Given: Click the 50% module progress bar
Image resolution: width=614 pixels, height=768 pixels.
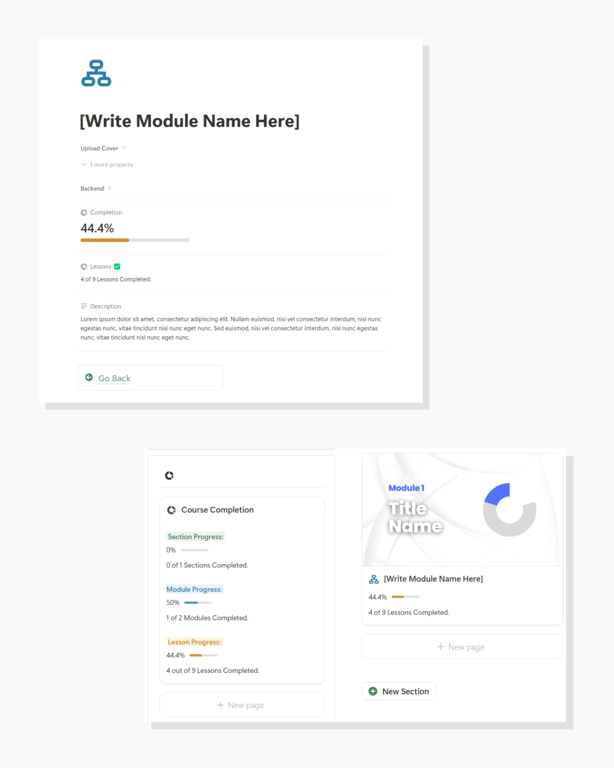Looking at the screenshot, I should tap(198, 602).
